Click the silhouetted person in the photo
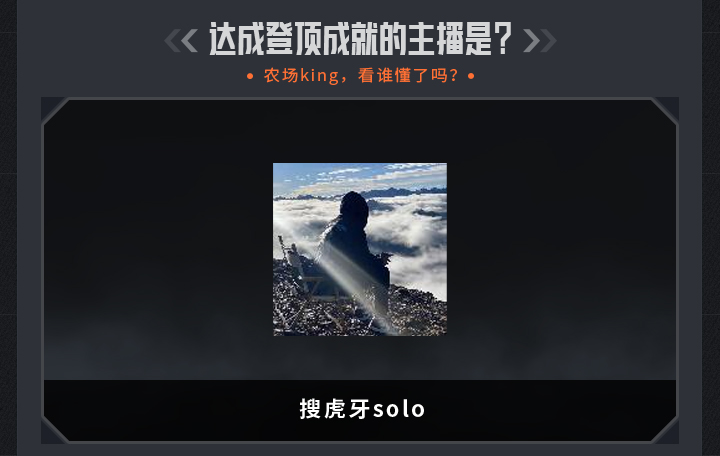The image size is (720, 456). [356, 248]
